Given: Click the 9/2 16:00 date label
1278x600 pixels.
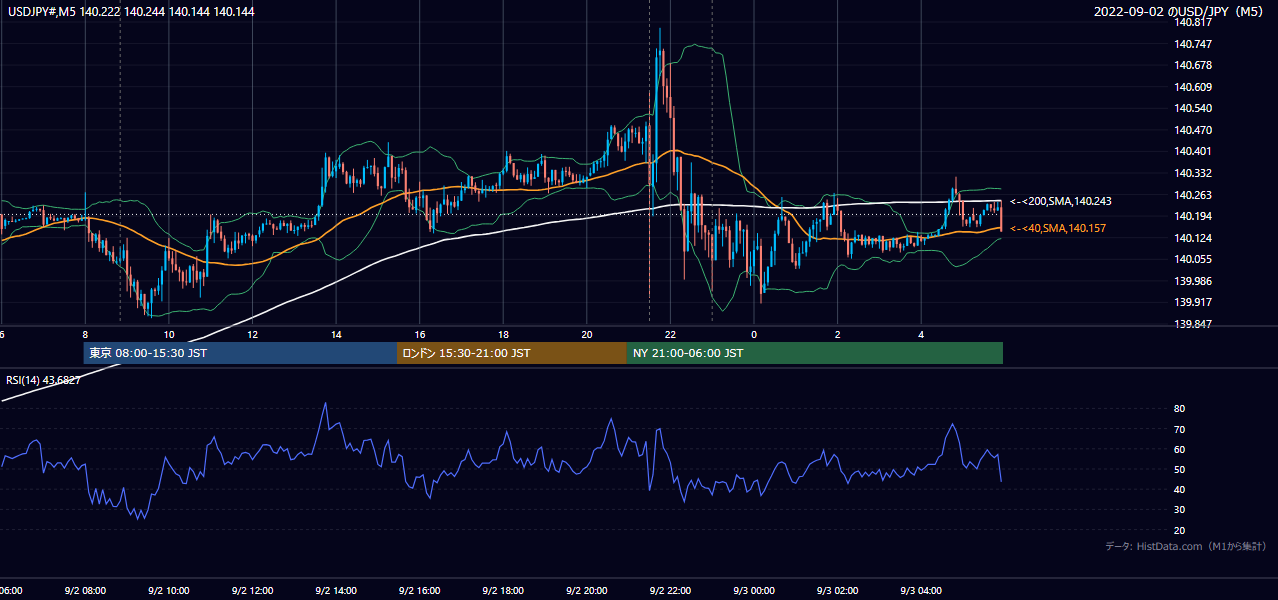Looking at the screenshot, I should 419,591.
